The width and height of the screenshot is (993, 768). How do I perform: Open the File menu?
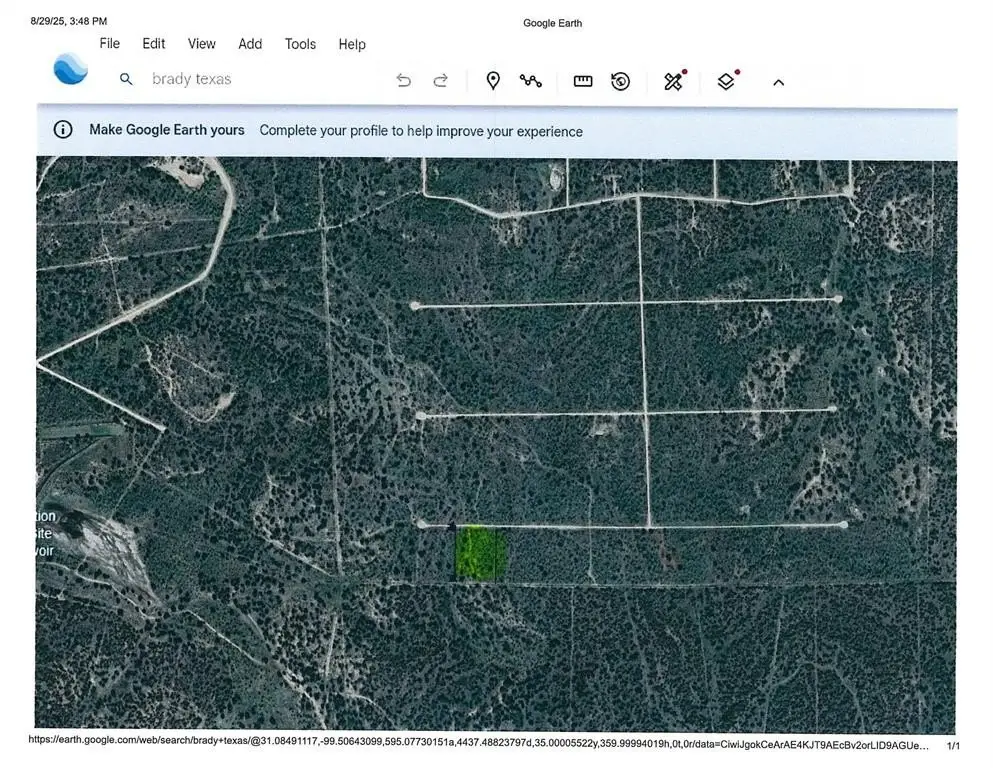(109, 44)
